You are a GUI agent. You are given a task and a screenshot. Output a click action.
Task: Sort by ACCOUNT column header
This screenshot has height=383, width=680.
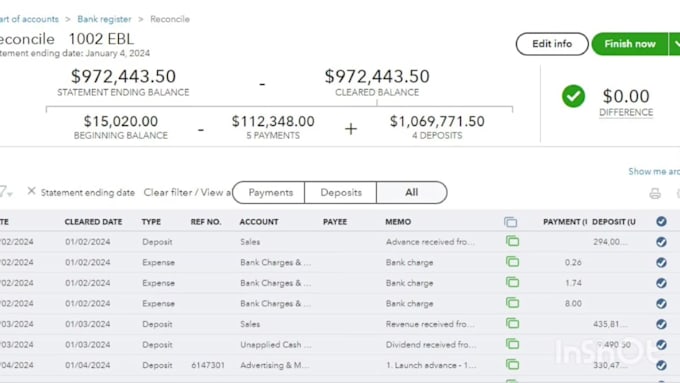(259, 222)
